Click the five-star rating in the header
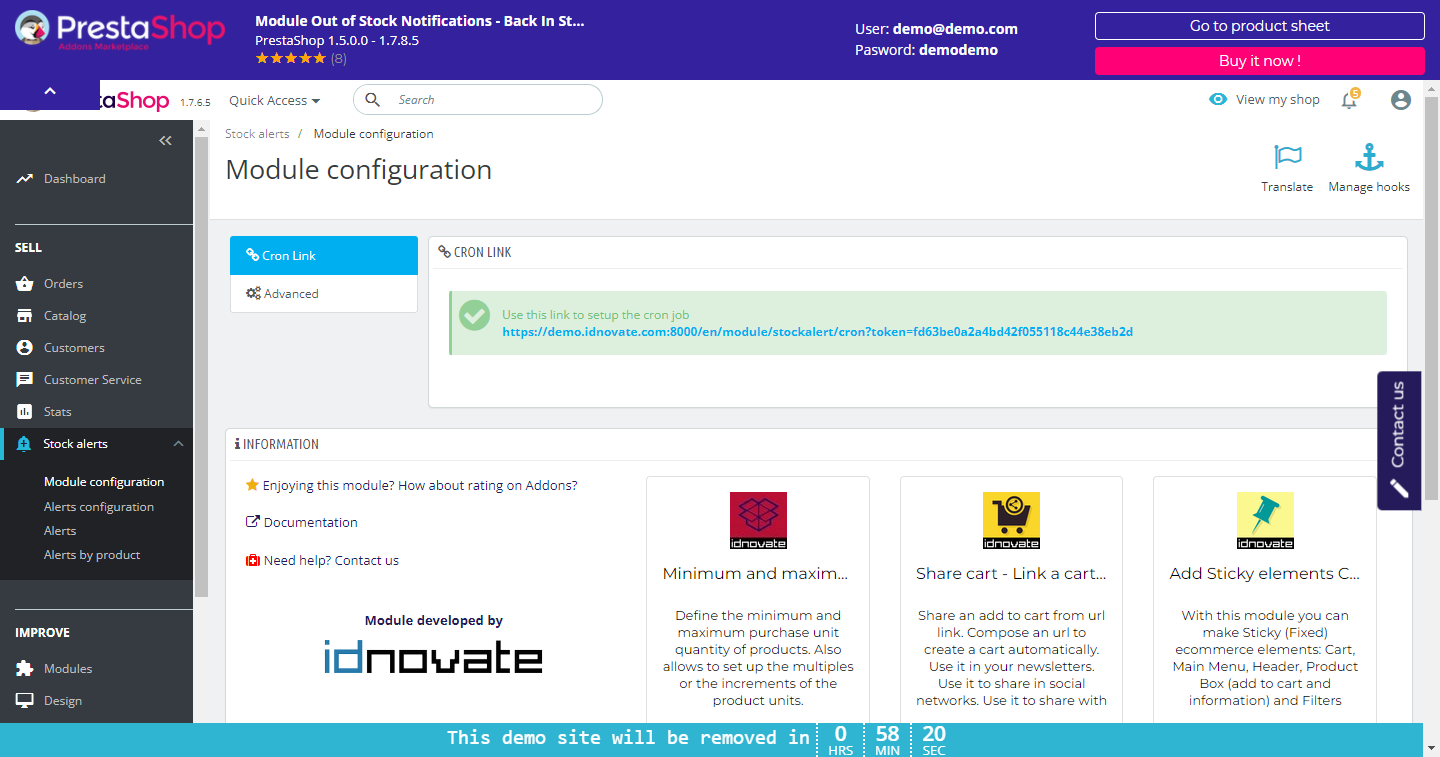 point(290,58)
